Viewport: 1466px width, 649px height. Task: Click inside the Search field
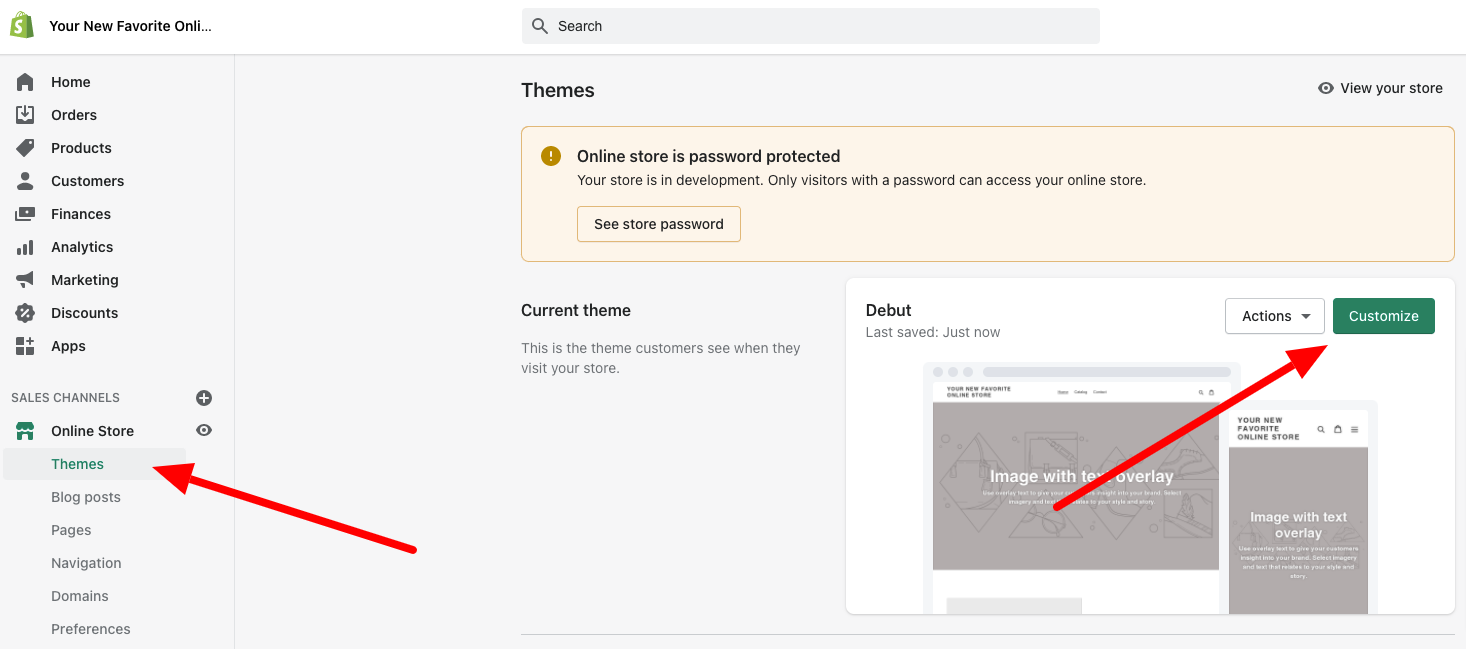810,26
